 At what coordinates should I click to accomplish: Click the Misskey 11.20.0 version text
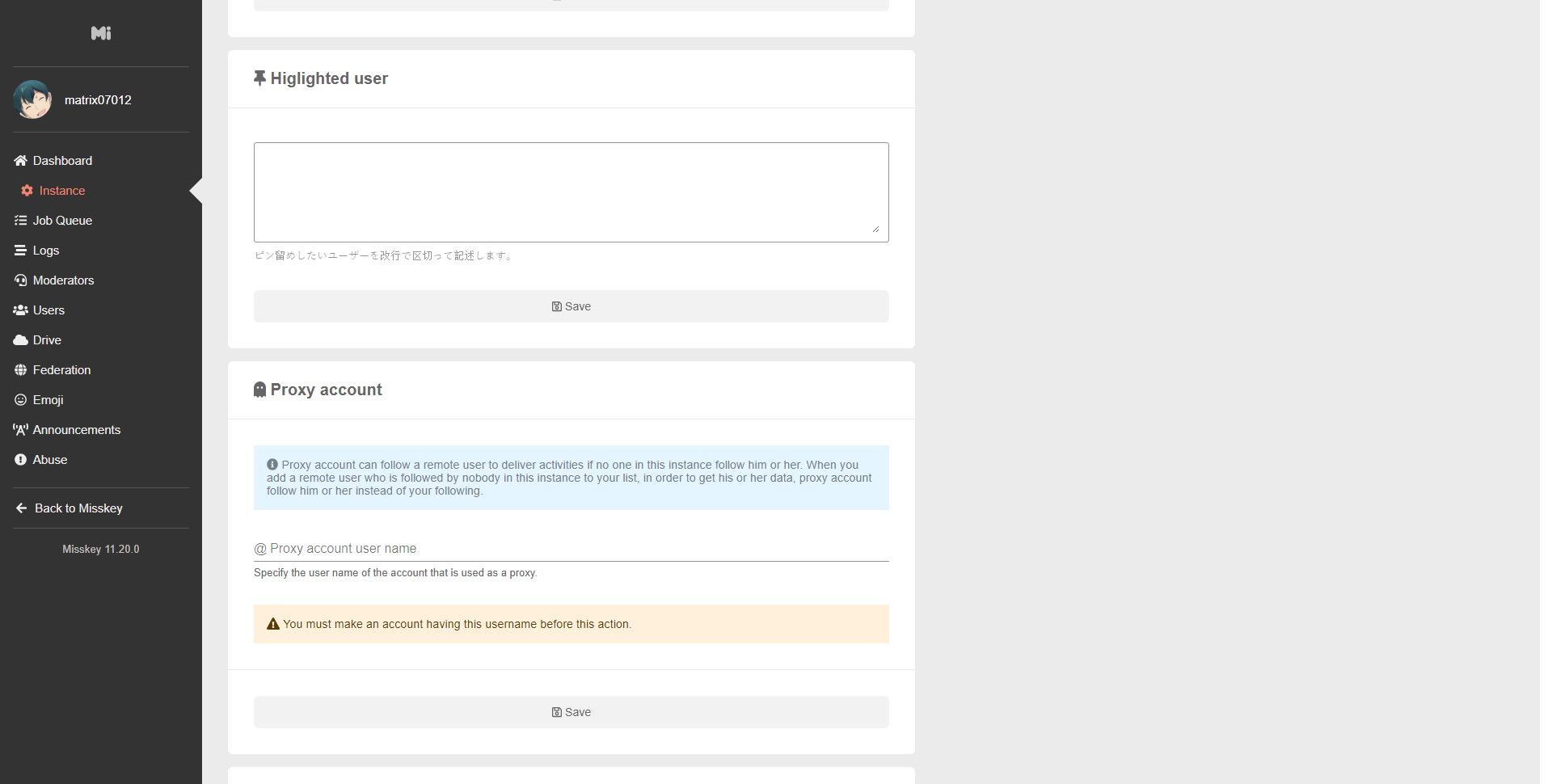point(101,550)
